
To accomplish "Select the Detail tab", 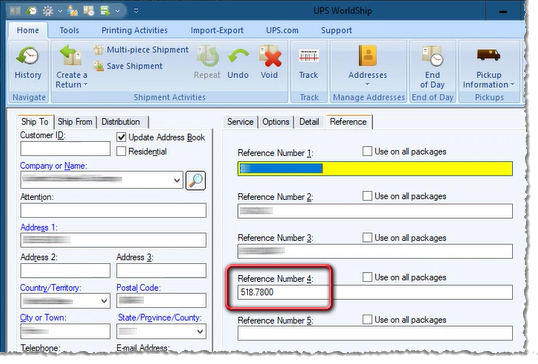I will (x=309, y=121).
